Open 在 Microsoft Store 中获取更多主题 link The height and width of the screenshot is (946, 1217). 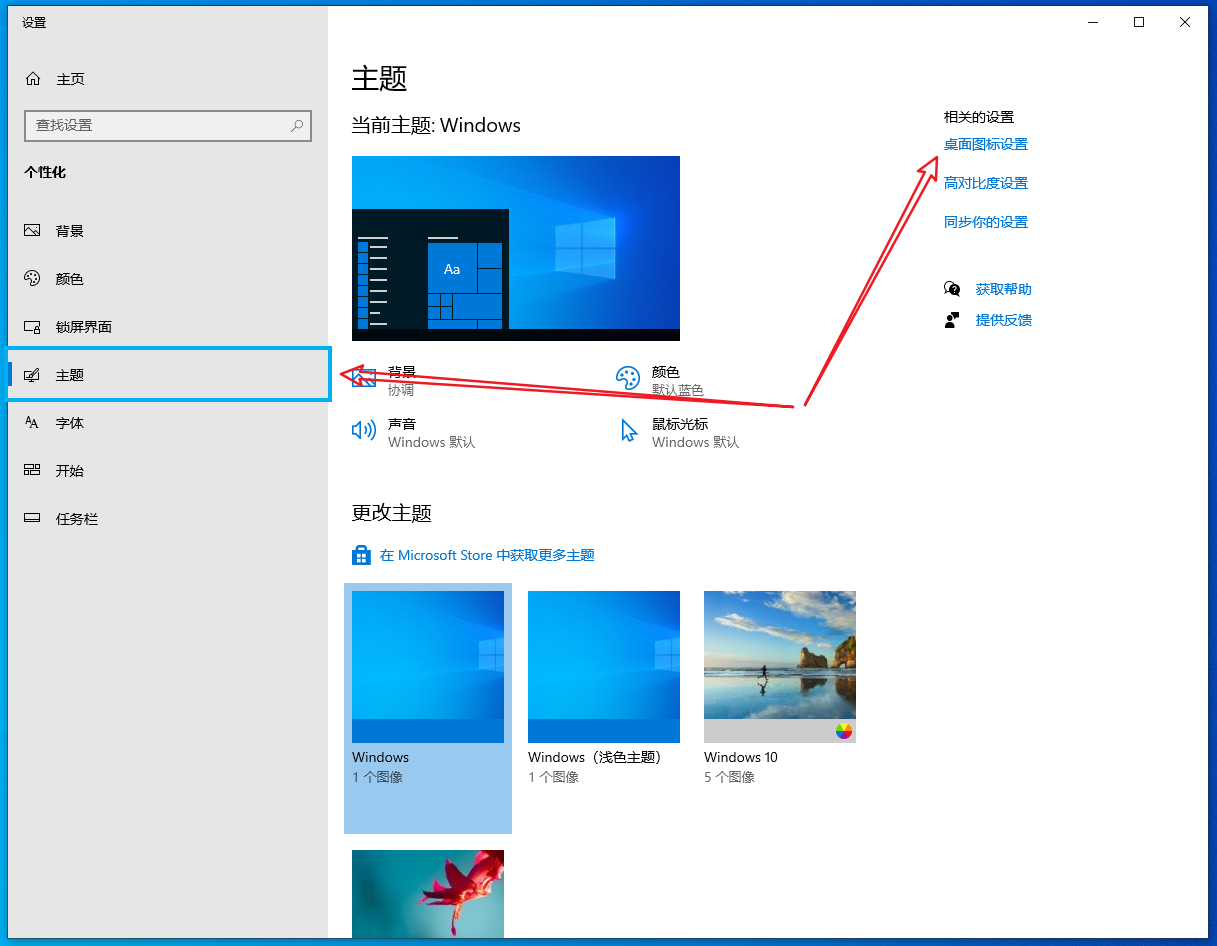pos(487,555)
